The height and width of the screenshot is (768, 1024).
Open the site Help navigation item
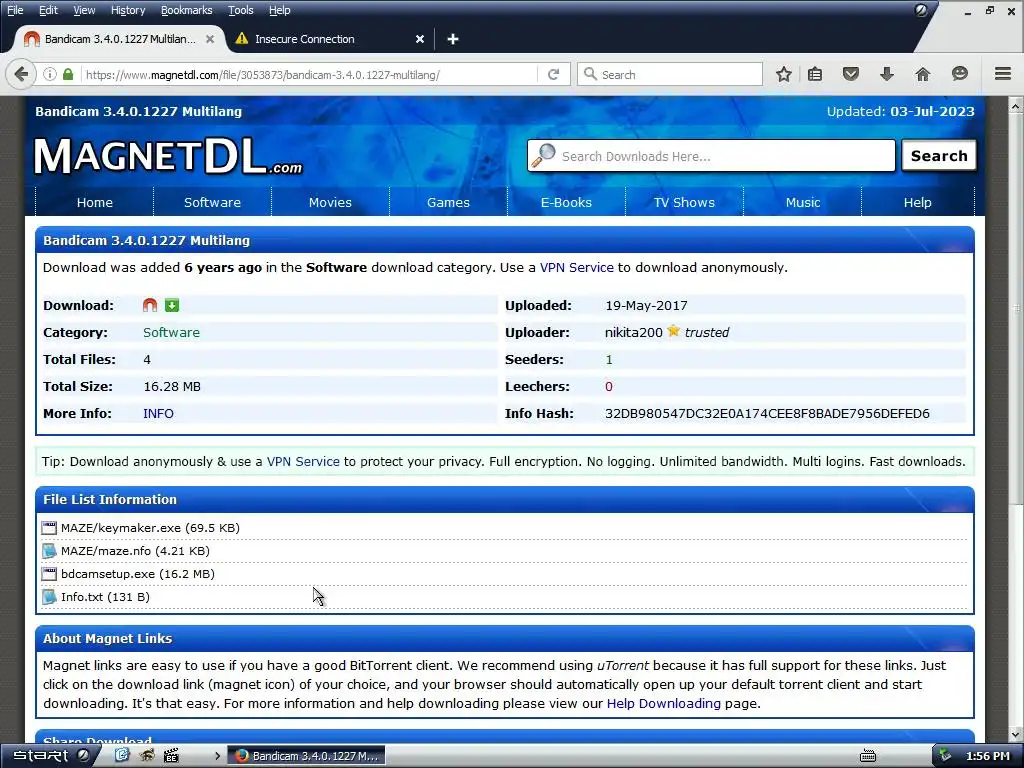[918, 202]
